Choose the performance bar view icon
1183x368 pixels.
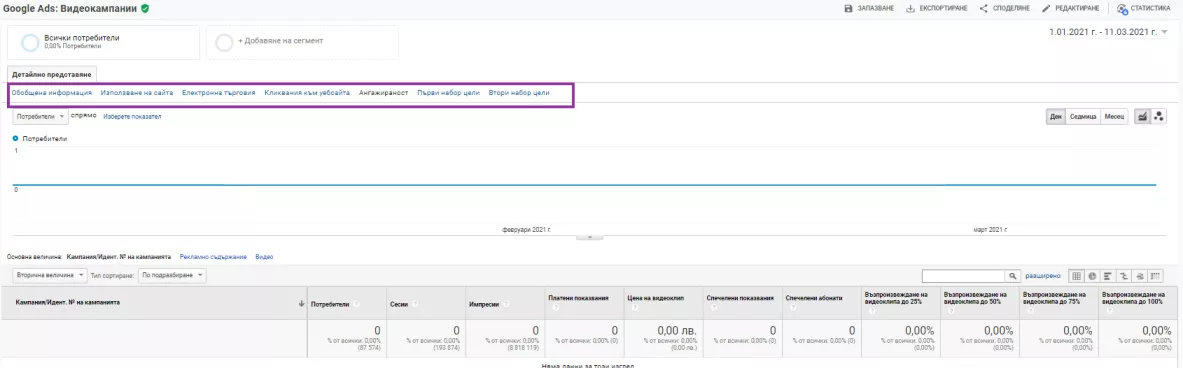[x=1108, y=276]
